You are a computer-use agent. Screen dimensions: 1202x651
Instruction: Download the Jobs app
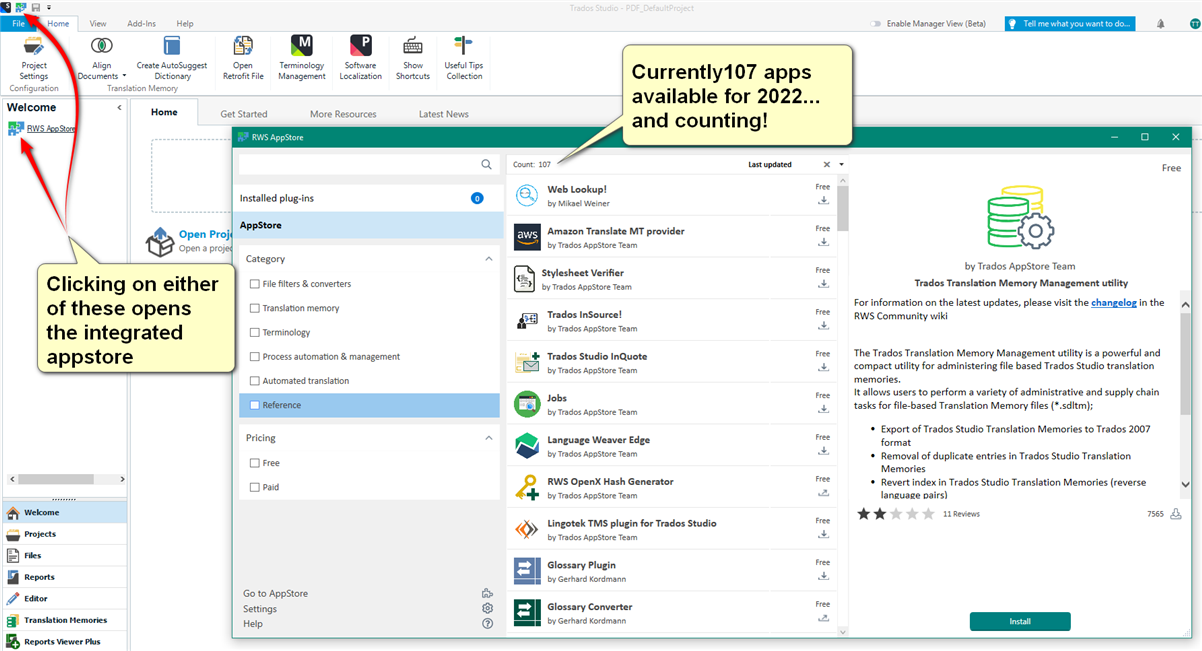click(823, 408)
